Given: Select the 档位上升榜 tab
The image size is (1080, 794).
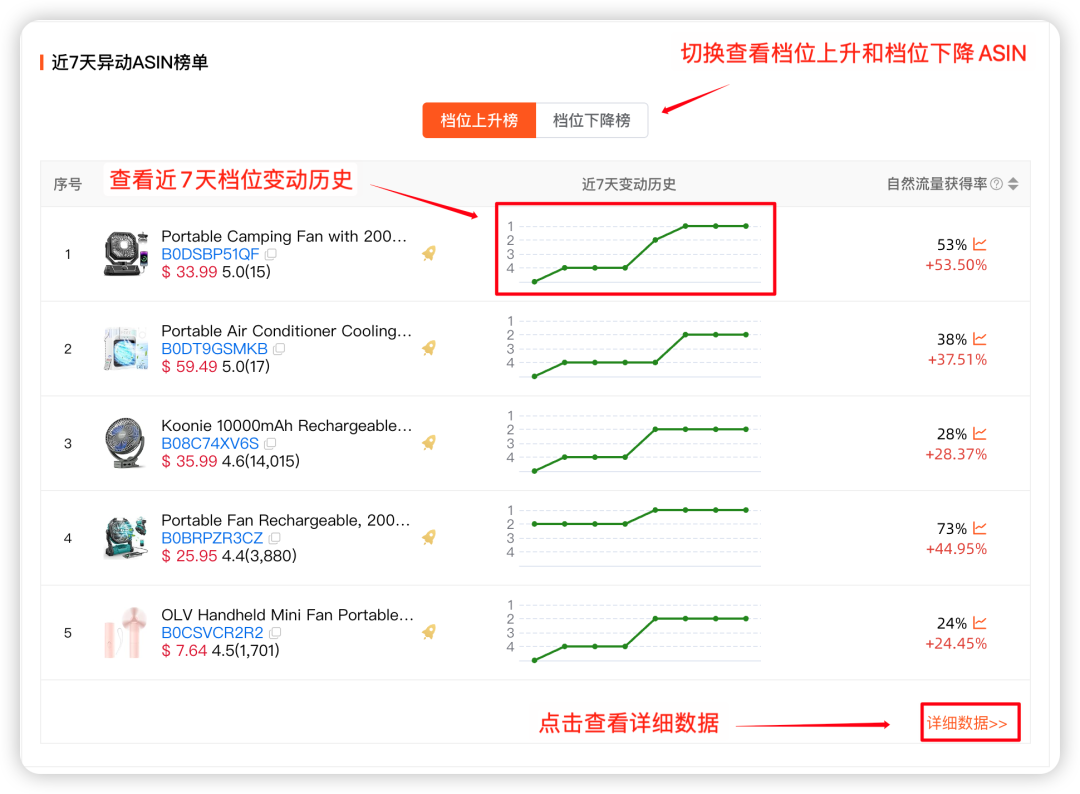Looking at the screenshot, I should click(x=479, y=120).
